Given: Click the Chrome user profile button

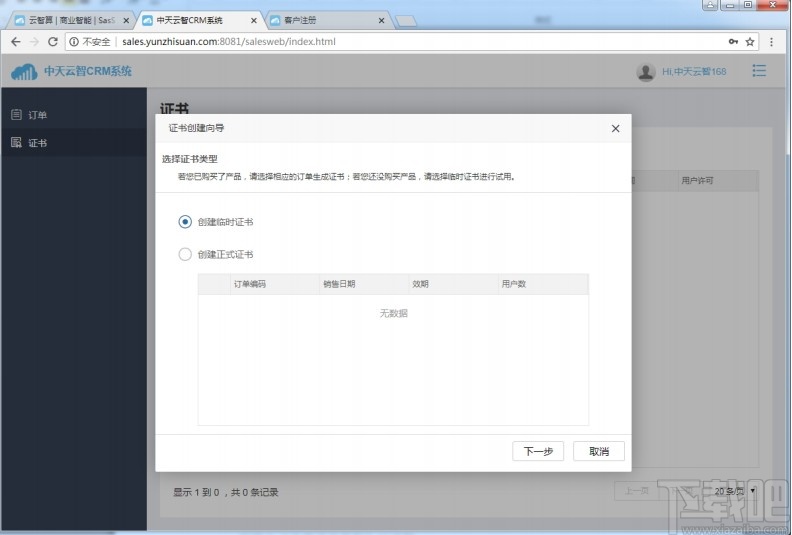Looking at the screenshot, I should coord(710,5).
